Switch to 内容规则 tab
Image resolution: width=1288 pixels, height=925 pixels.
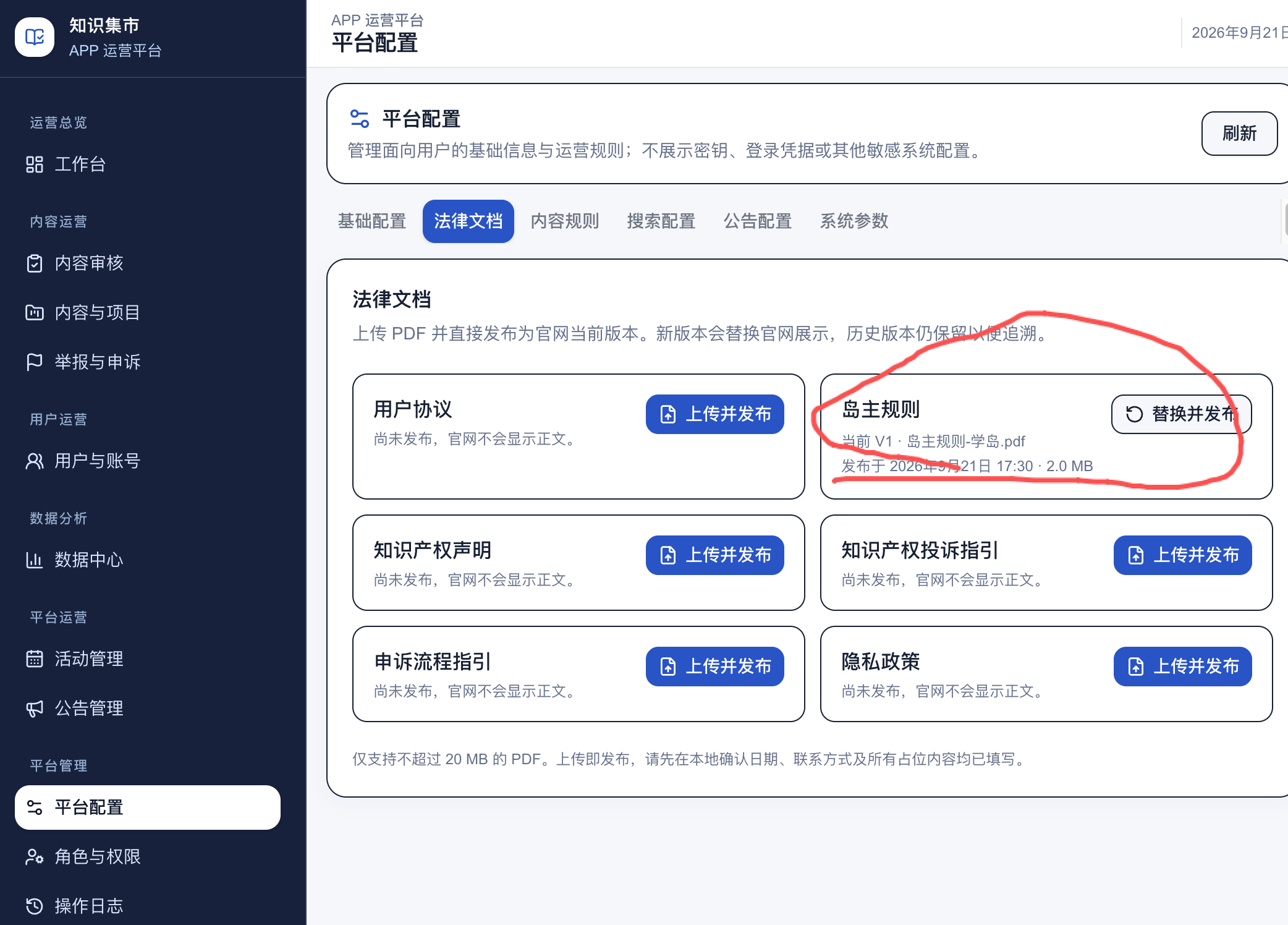[565, 221]
